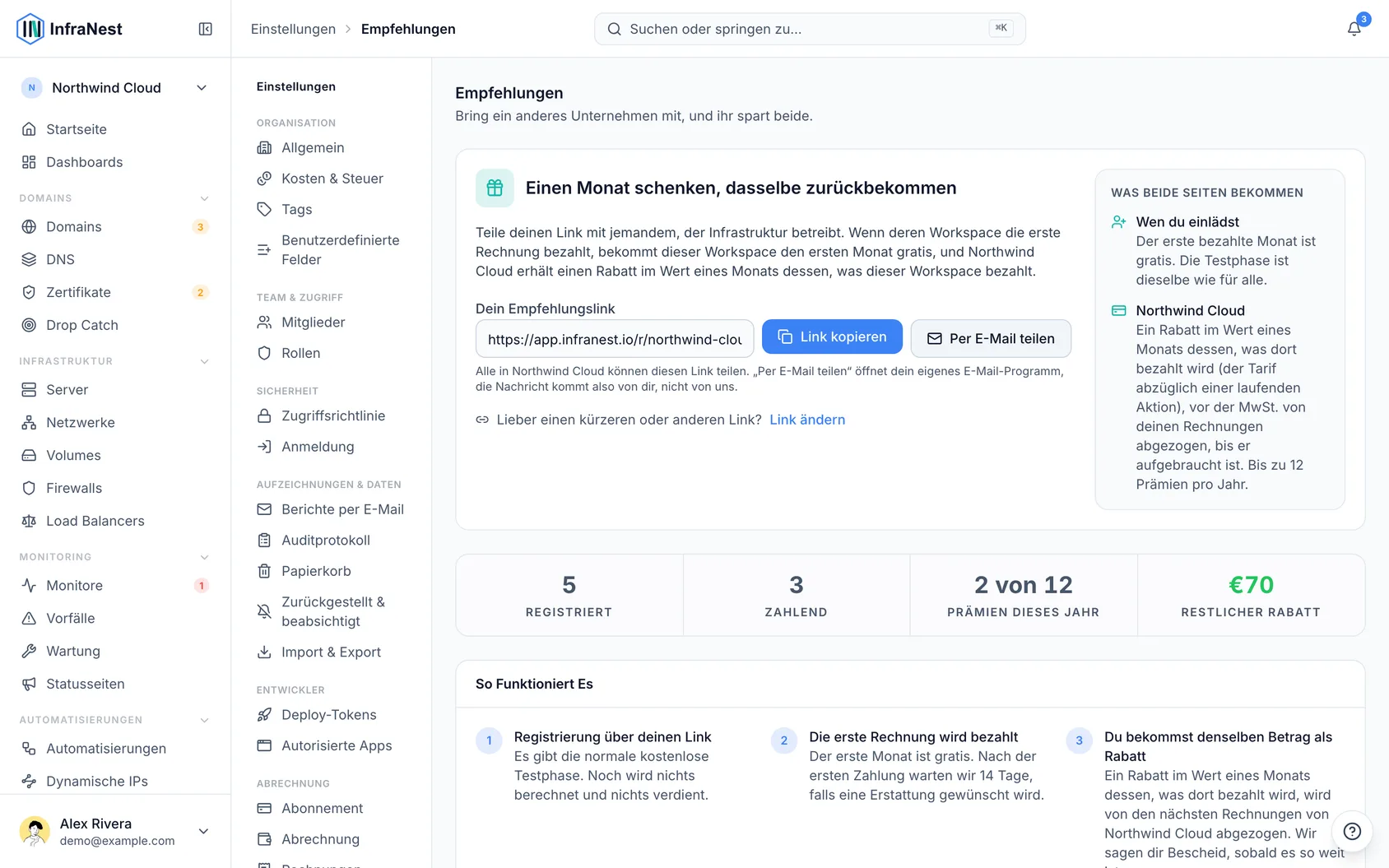Click the Link kopieren button

[x=832, y=337]
